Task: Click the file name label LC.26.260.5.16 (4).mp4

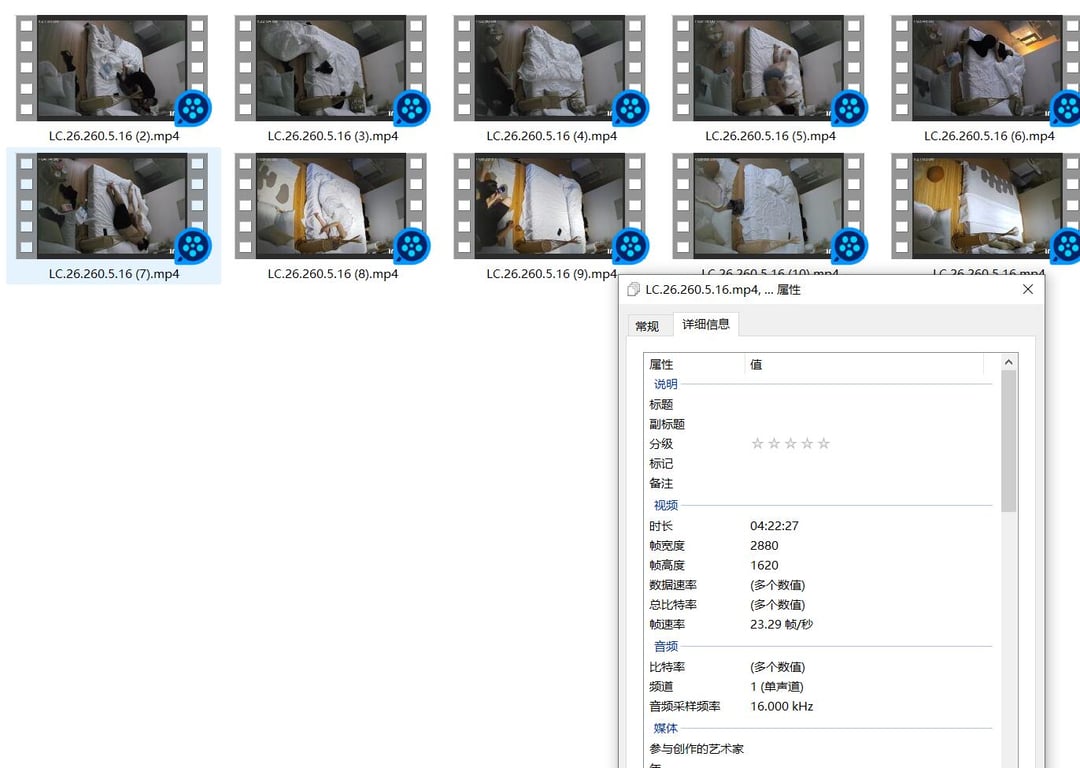Action: point(552,136)
